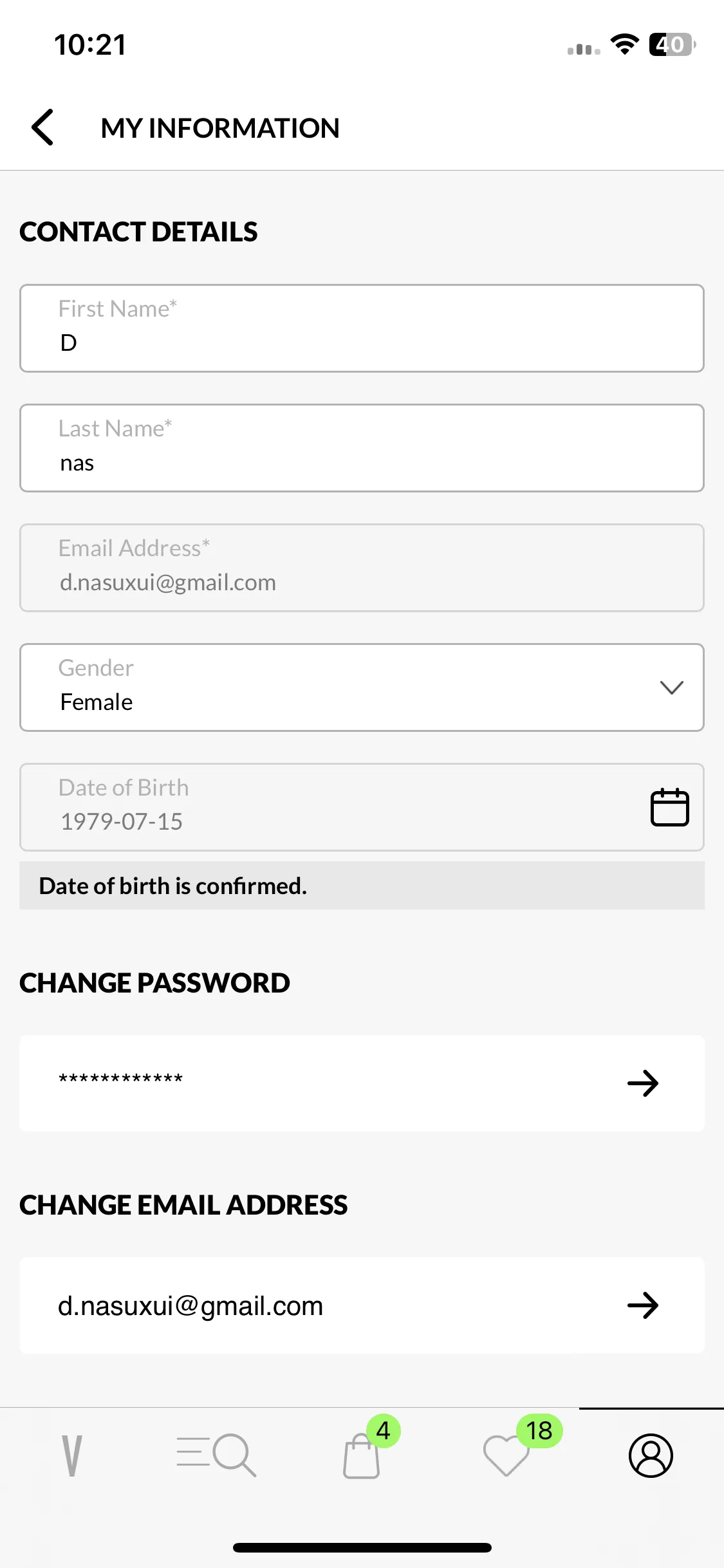
Task: Open the d.nasuxui@gmail.com change email row
Action: pos(362,1305)
